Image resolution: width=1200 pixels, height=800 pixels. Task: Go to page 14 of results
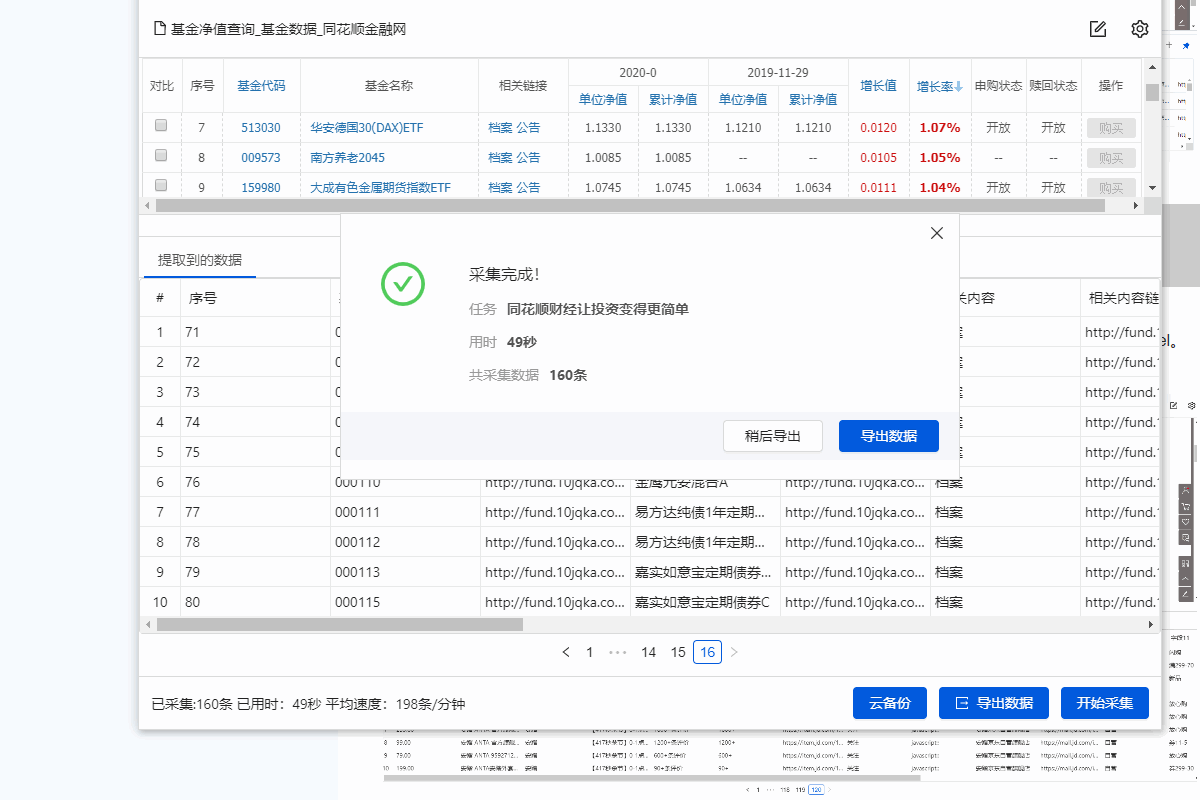pyautogui.click(x=648, y=652)
